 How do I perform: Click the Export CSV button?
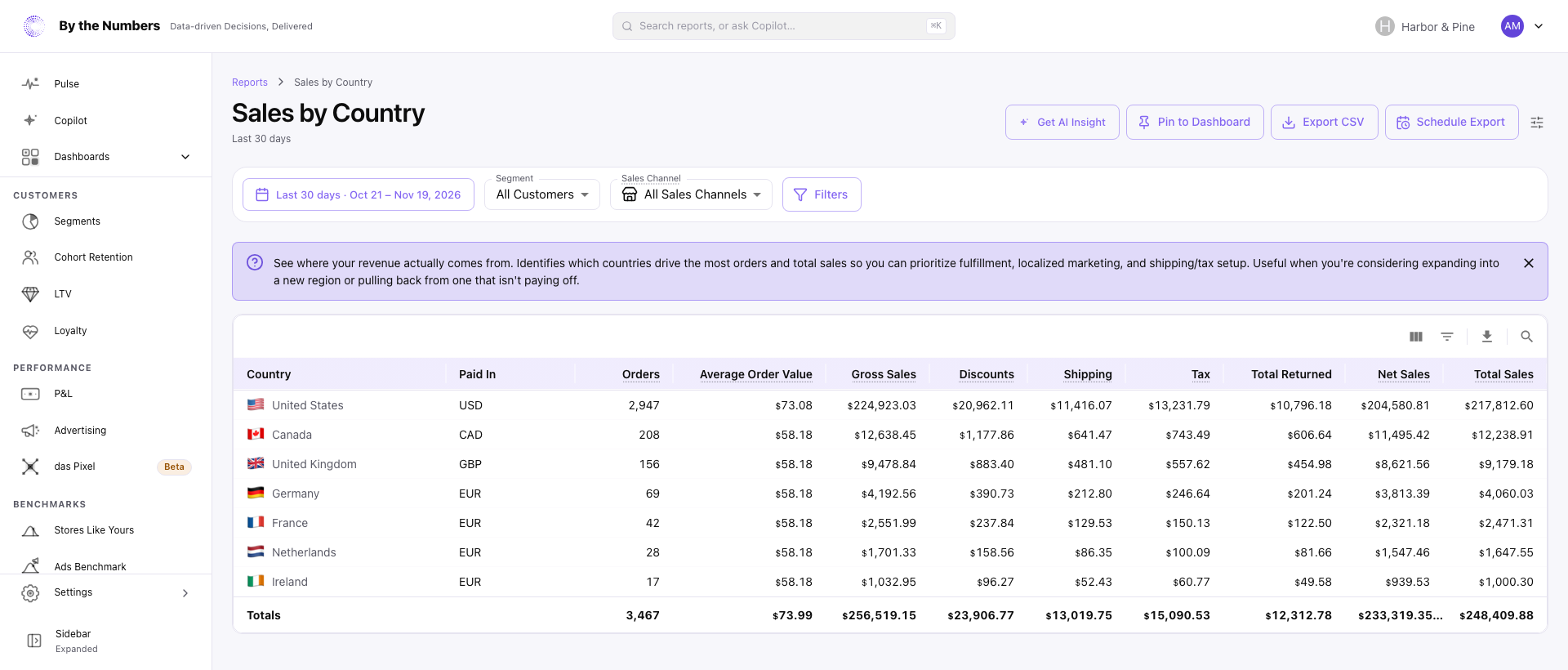(x=1325, y=123)
